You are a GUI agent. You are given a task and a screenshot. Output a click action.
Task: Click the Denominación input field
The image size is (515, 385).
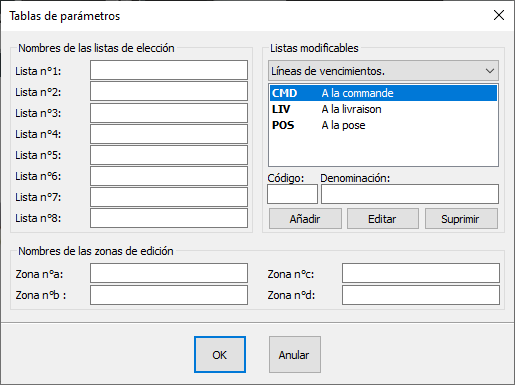pyautogui.click(x=410, y=194)
